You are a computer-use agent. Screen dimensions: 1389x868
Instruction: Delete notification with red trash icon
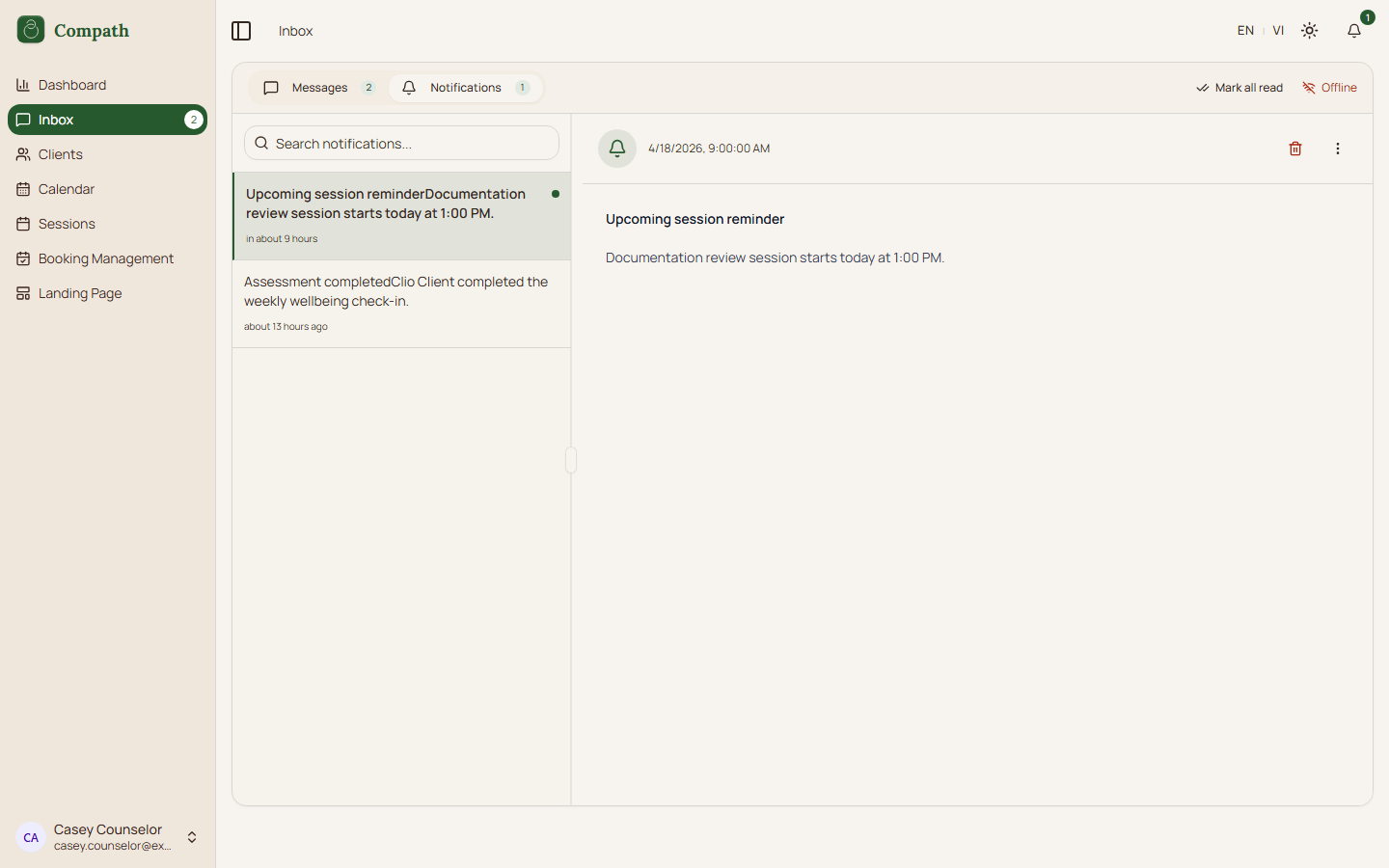pyautogui.click(x=1295, y=149)
